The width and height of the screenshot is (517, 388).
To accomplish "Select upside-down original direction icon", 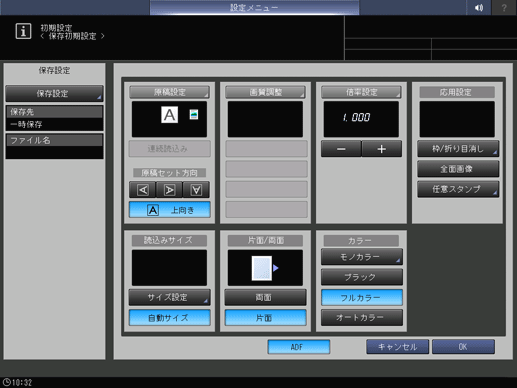I will click(196, 190).
